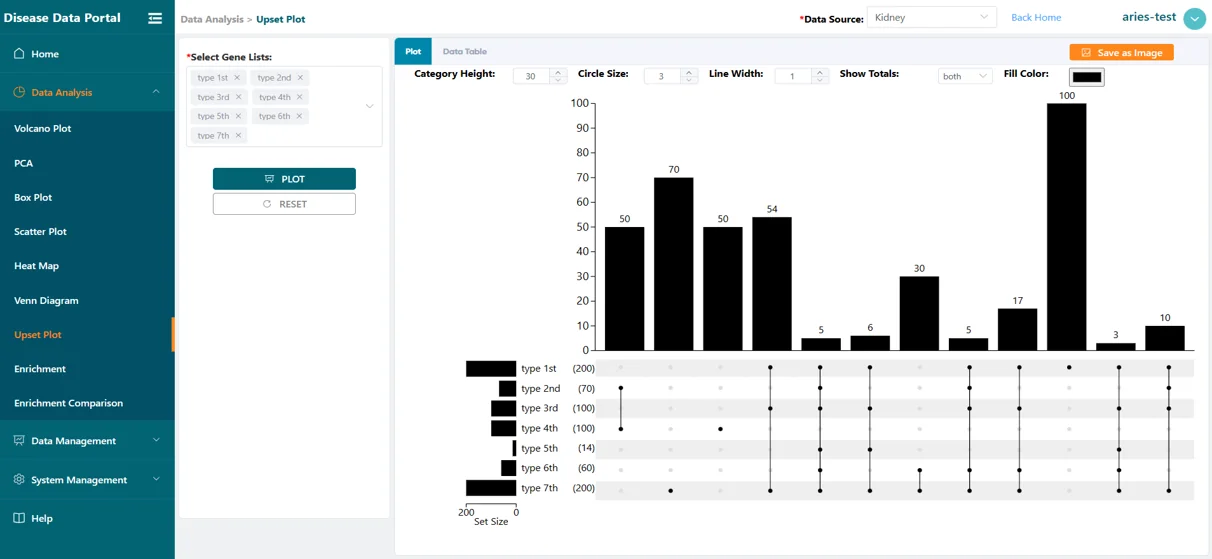The height and width of the screenshot is (559, 1212).
Task: Decrease the Line Width value
Action: tap(820, 80)
